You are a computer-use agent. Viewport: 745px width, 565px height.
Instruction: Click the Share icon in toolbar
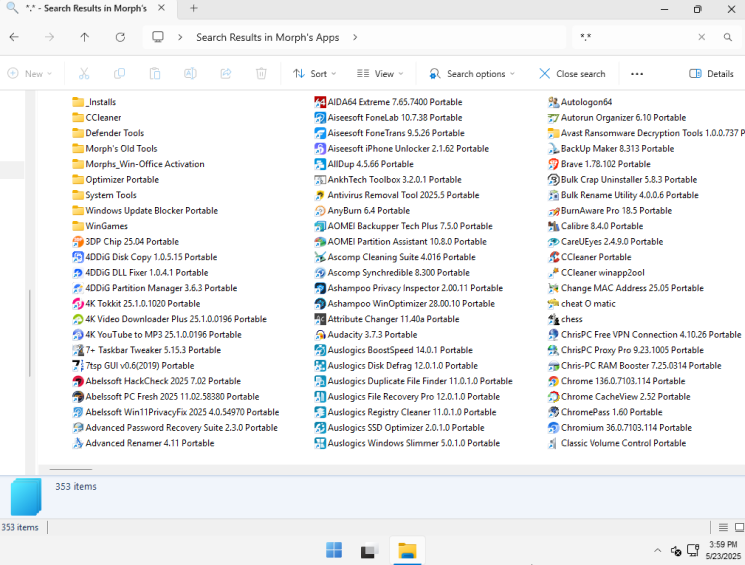[x=226, y=74]
